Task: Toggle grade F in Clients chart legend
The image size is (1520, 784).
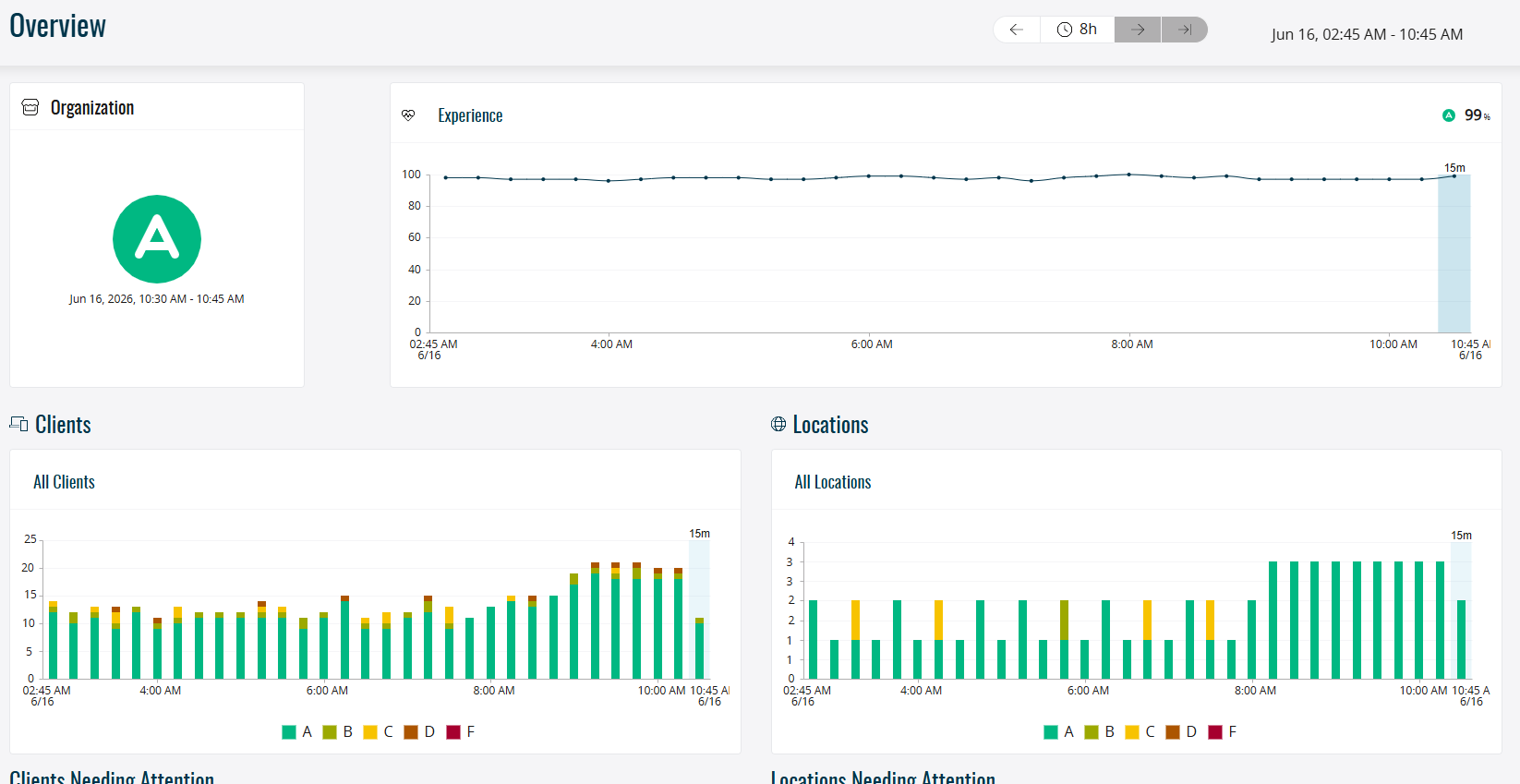Action: pos(460,731)
